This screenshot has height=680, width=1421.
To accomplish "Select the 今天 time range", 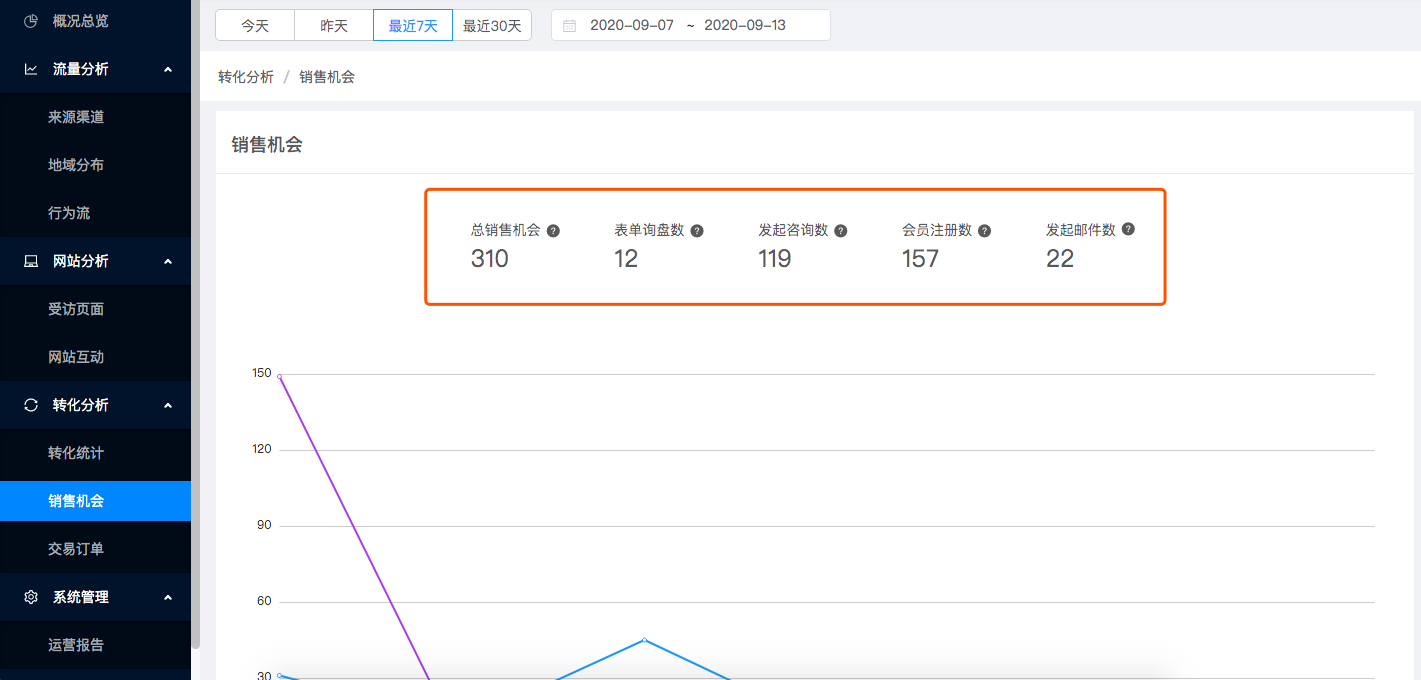I will 255,26.
